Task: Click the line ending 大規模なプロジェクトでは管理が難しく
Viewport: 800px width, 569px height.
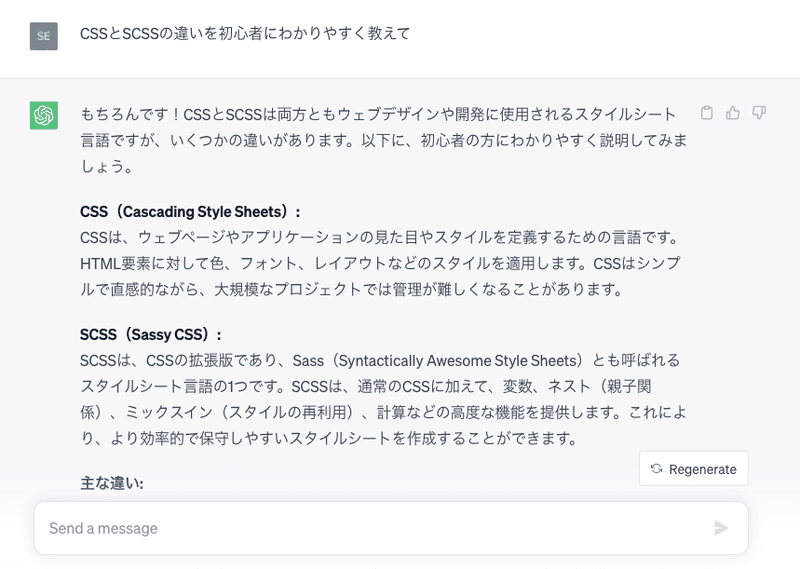Action: pyautogui.click(x=351, y=289)
